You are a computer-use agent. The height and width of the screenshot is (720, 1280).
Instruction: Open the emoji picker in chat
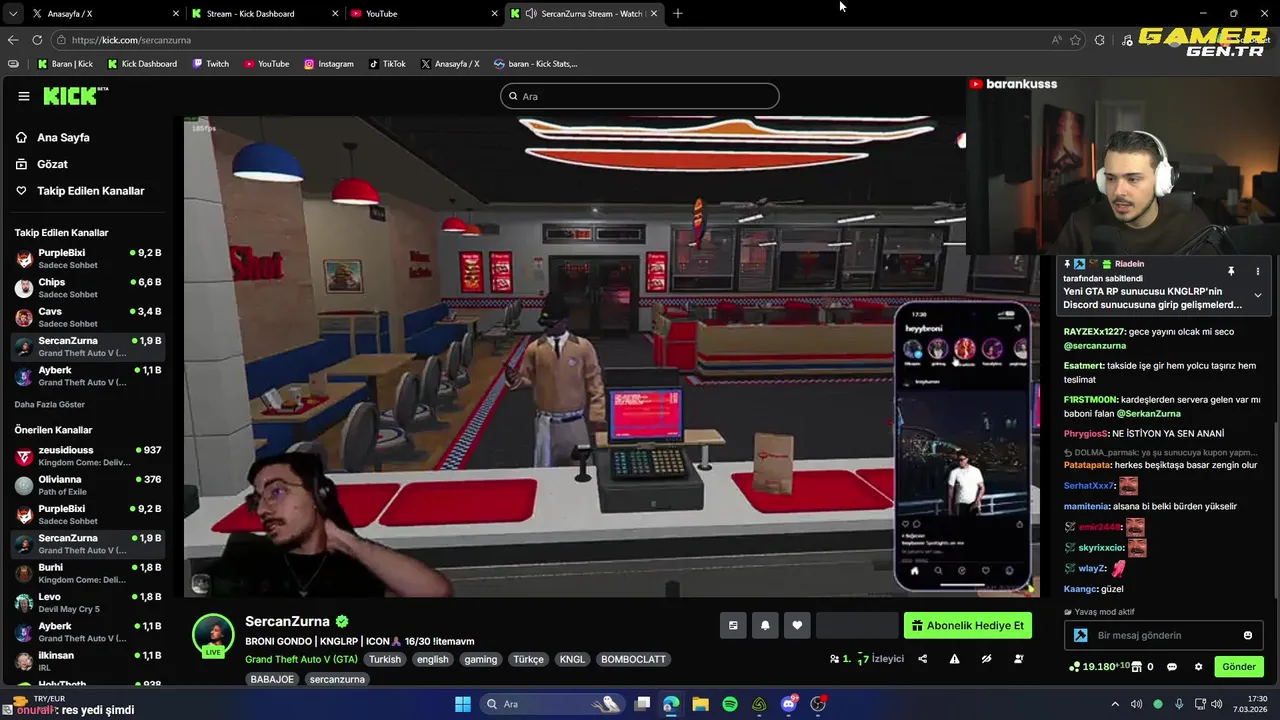tap(1248, 635)
